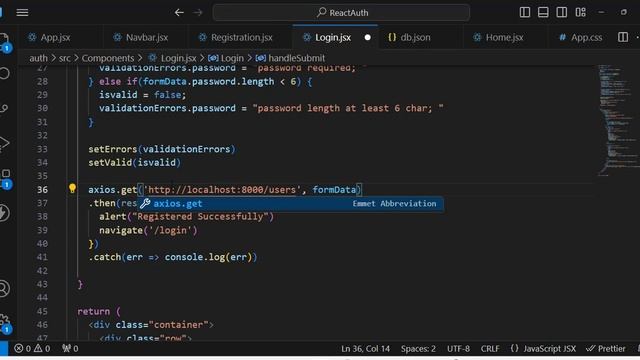Click the setValid(isvalid) line
The height and width of the screenshot is (360, 640).
click(x=134, y=163)
